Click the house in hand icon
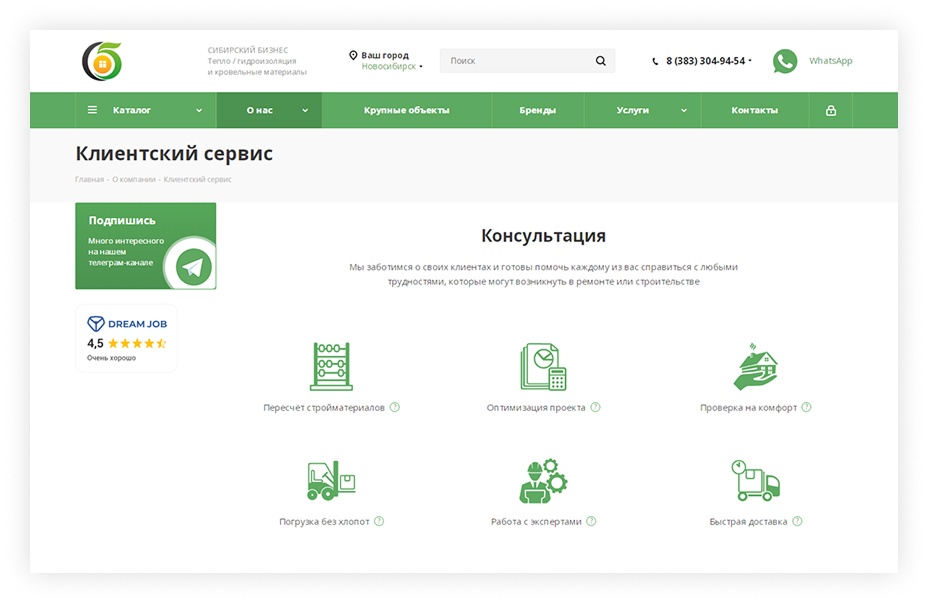This screenshot has width=928, height=603. [755, 366]
